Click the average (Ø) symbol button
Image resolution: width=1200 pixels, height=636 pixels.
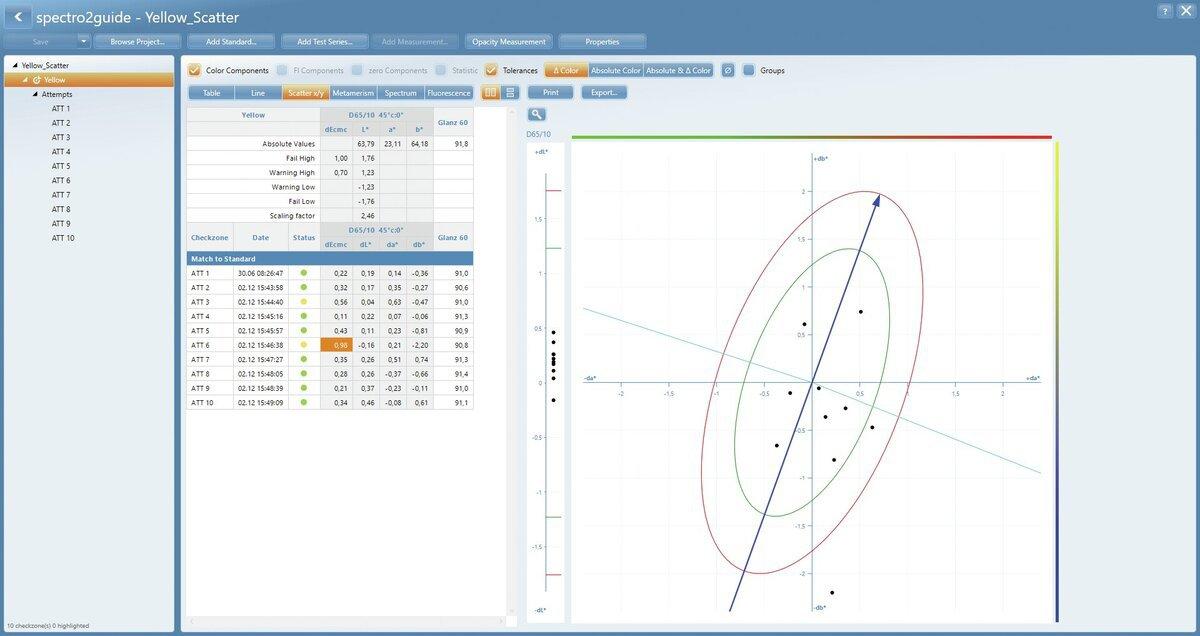coord(728,71)
